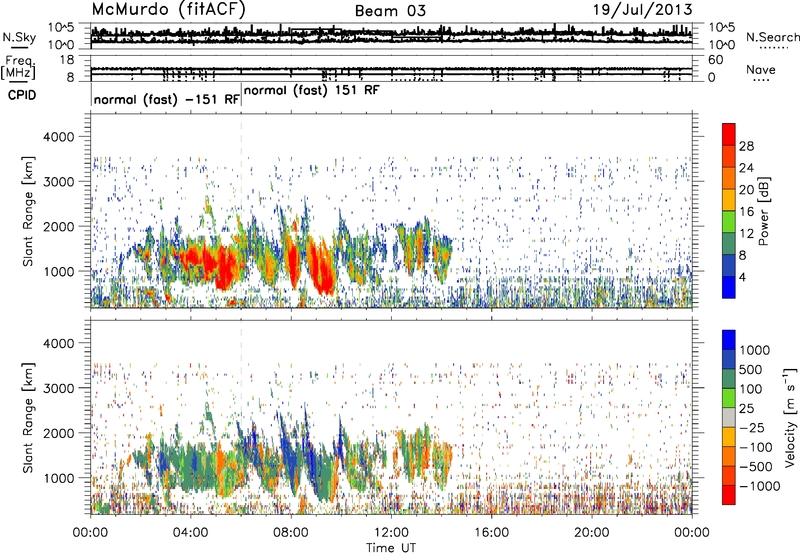The height and width of the screenshot is (554, 800).
Task: Click the '16:00' time axis tick label
Action: click(x=491, y=533)
